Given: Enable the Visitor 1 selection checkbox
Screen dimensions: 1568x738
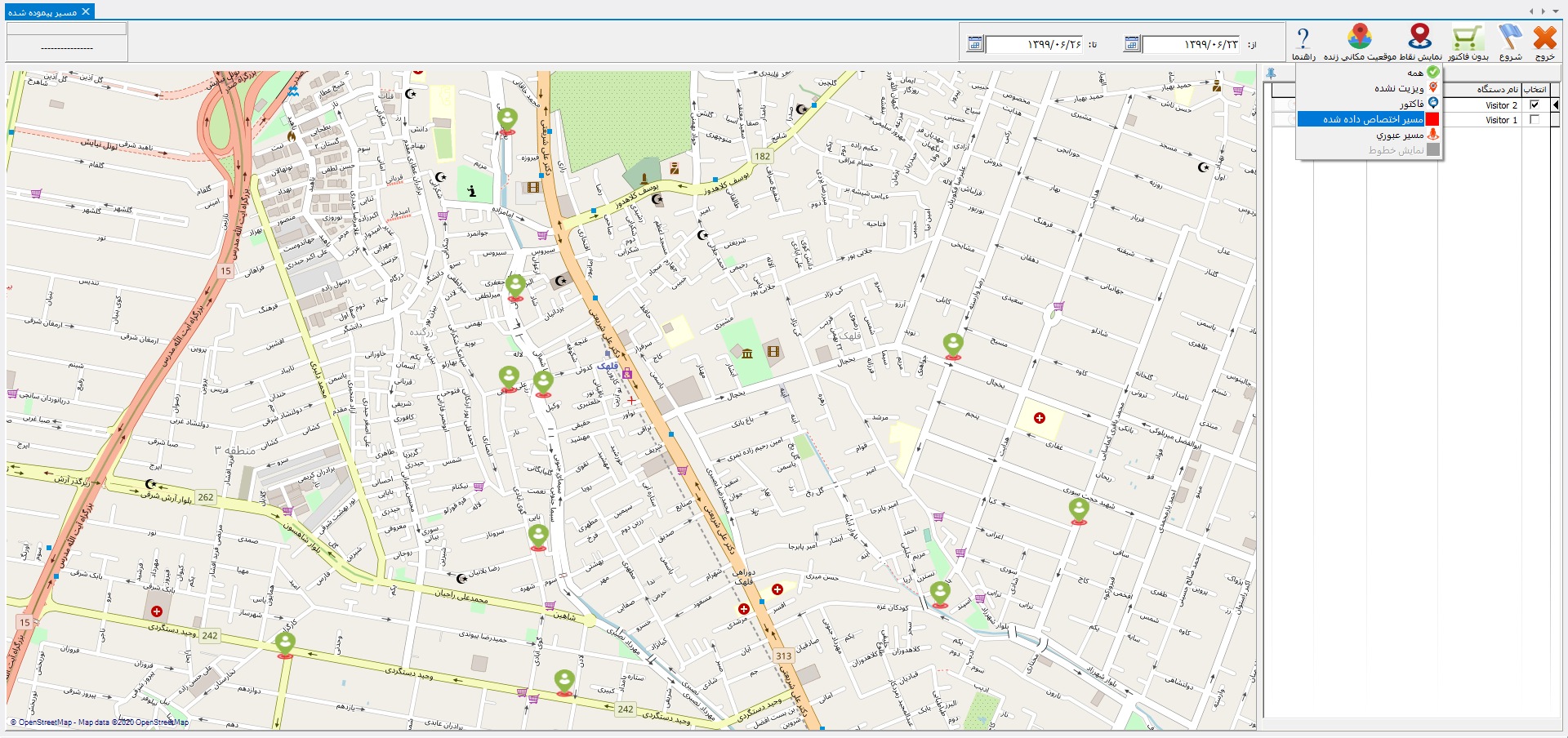Looking at the screenshot, I should 1535,120.
